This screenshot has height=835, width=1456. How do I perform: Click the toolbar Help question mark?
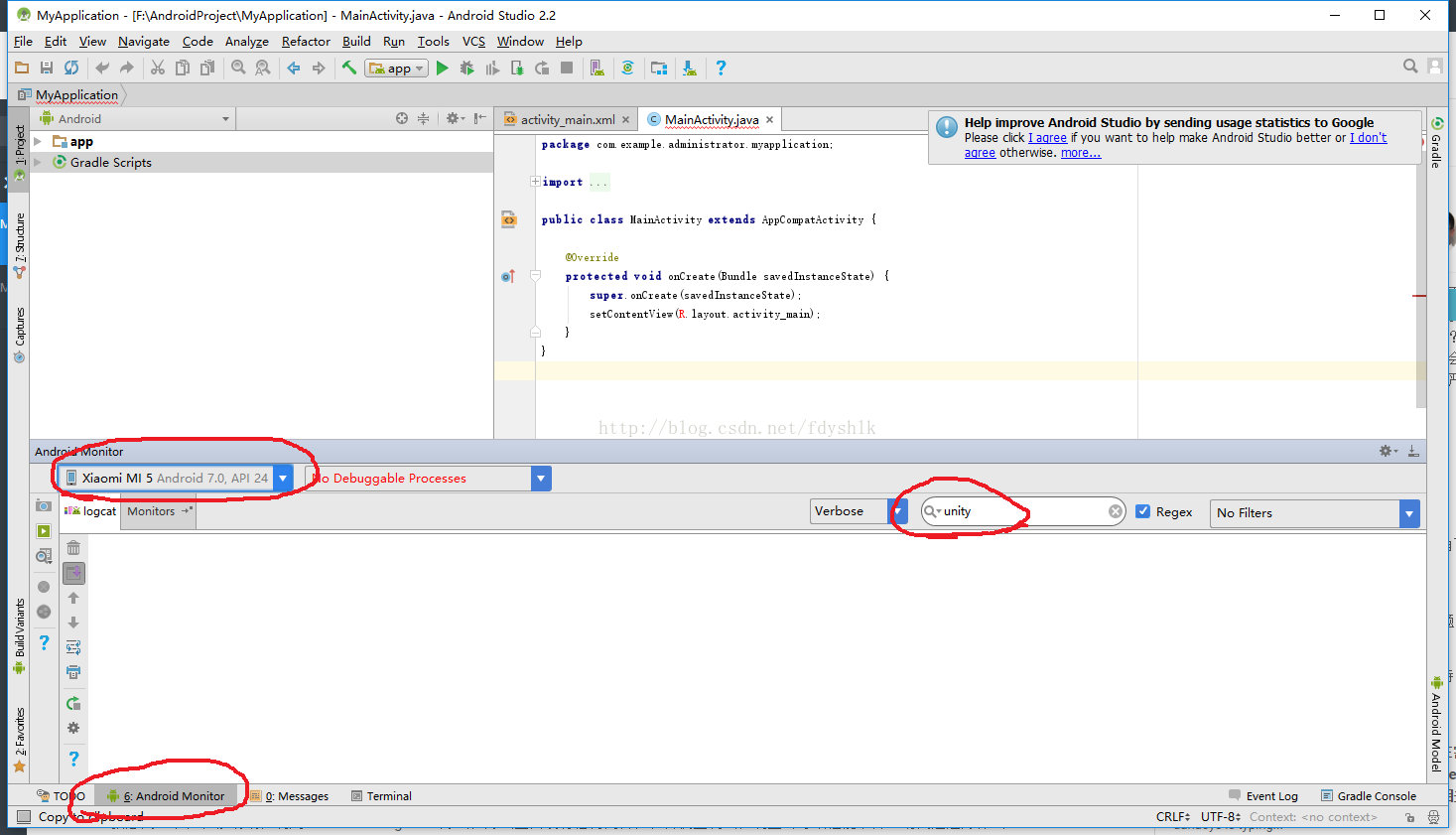point(721,68)
